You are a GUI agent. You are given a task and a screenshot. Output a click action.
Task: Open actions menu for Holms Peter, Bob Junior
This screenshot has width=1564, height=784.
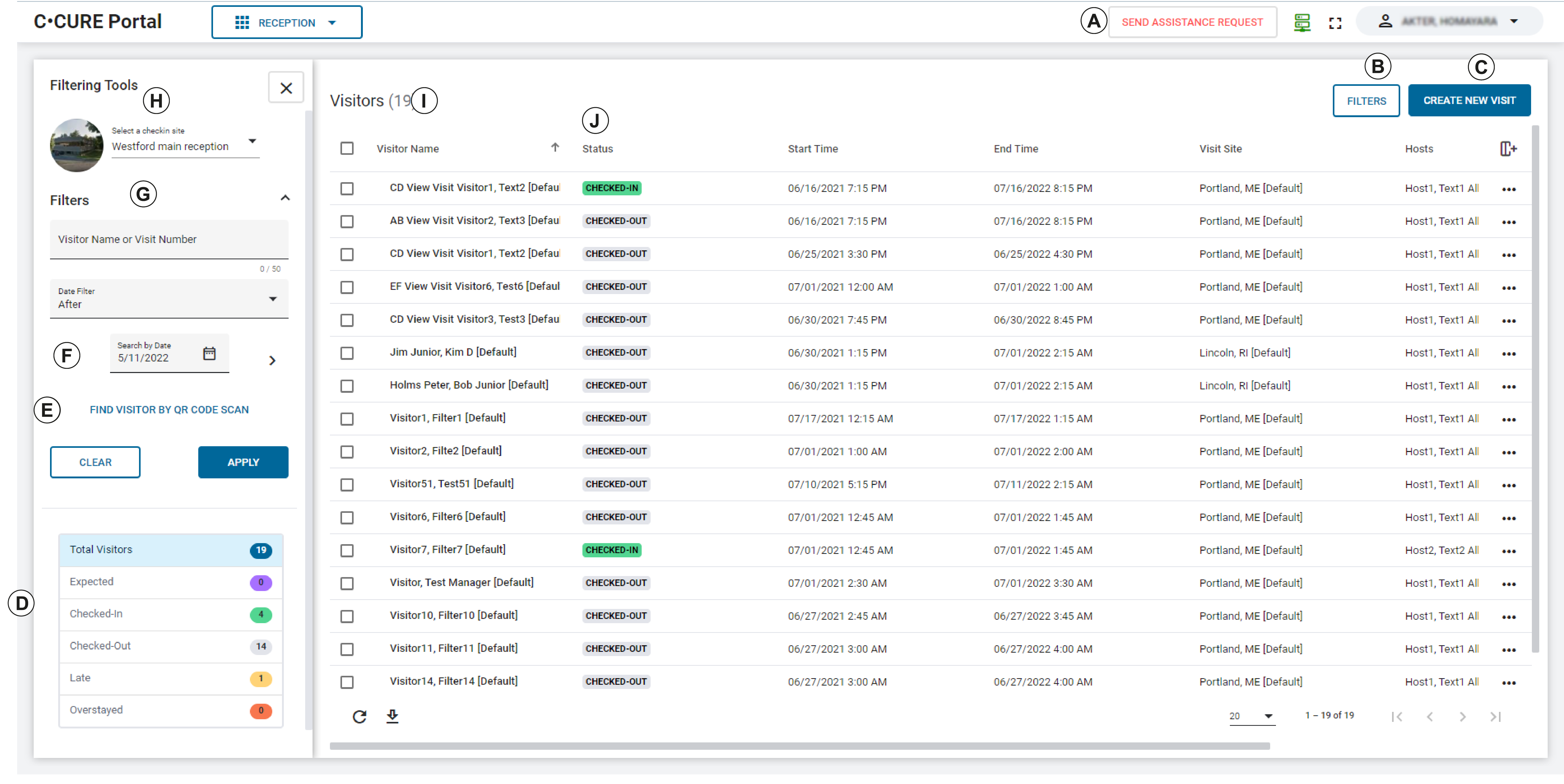[x=1509, y=386]
